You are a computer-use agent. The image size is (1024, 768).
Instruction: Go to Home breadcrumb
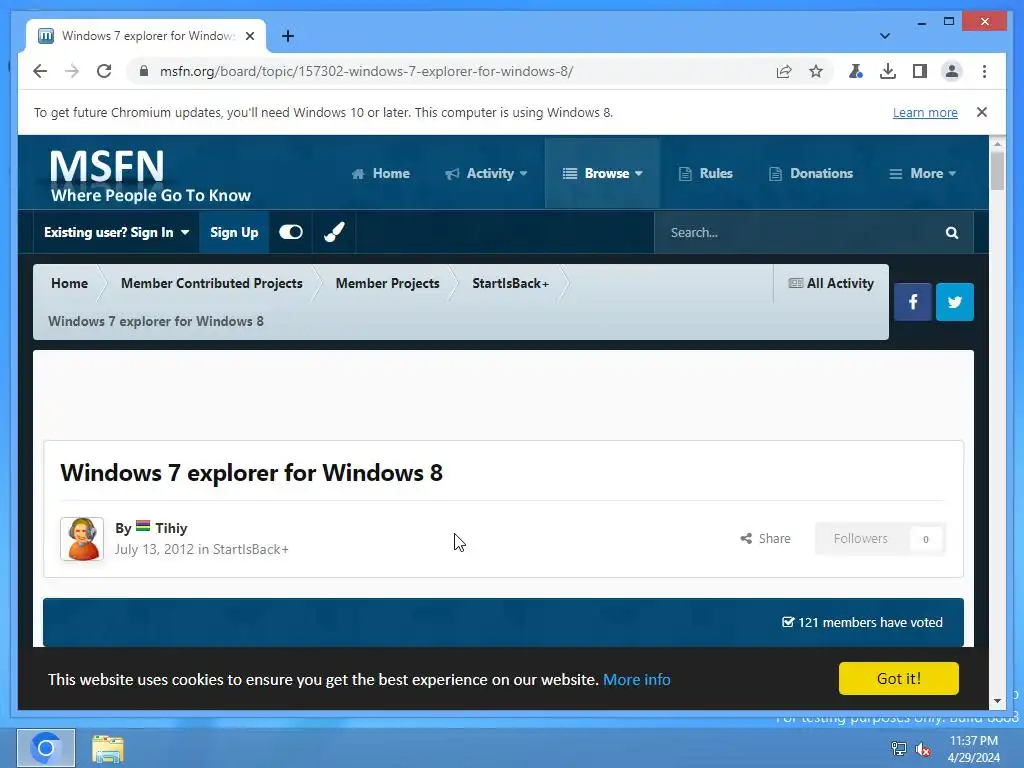tap(69, 283)
